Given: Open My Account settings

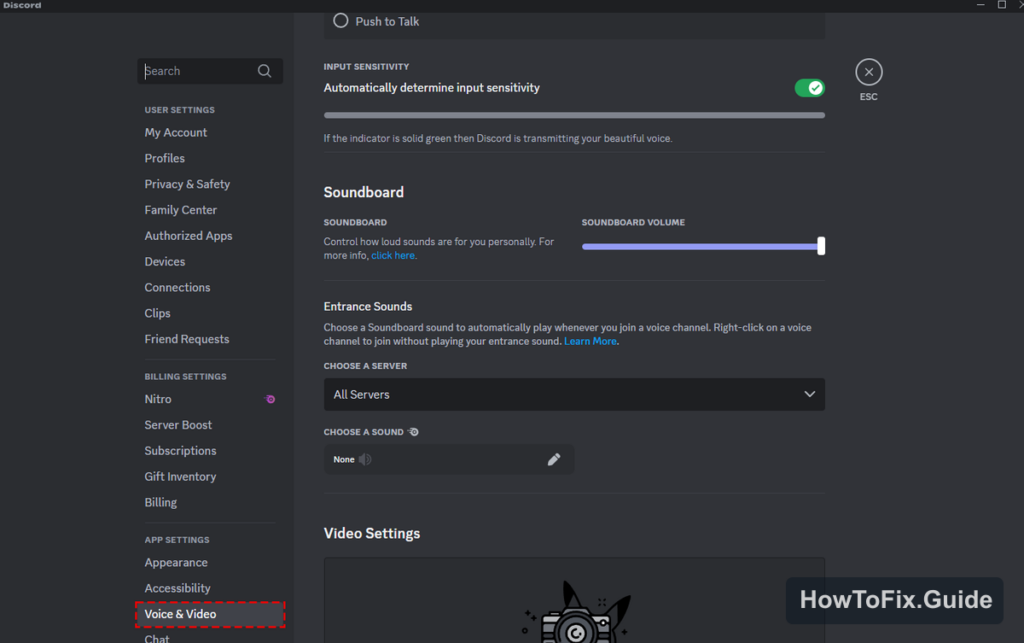Looking at the screenshot, I should 176,133.
